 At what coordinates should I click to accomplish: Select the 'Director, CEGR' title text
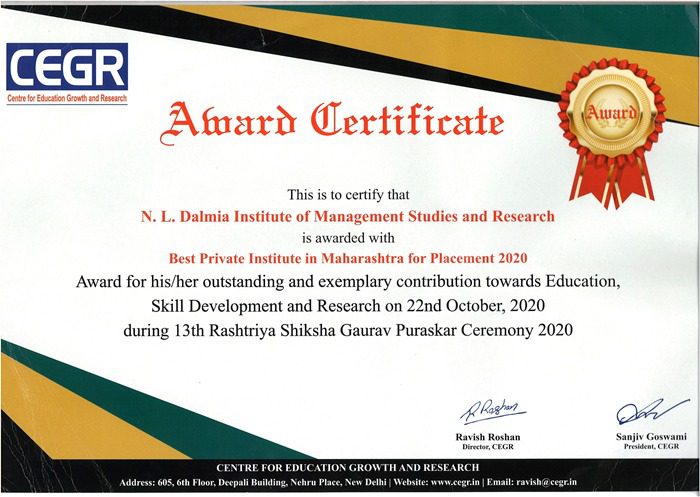pyautogui.click(x=489, y=450)
